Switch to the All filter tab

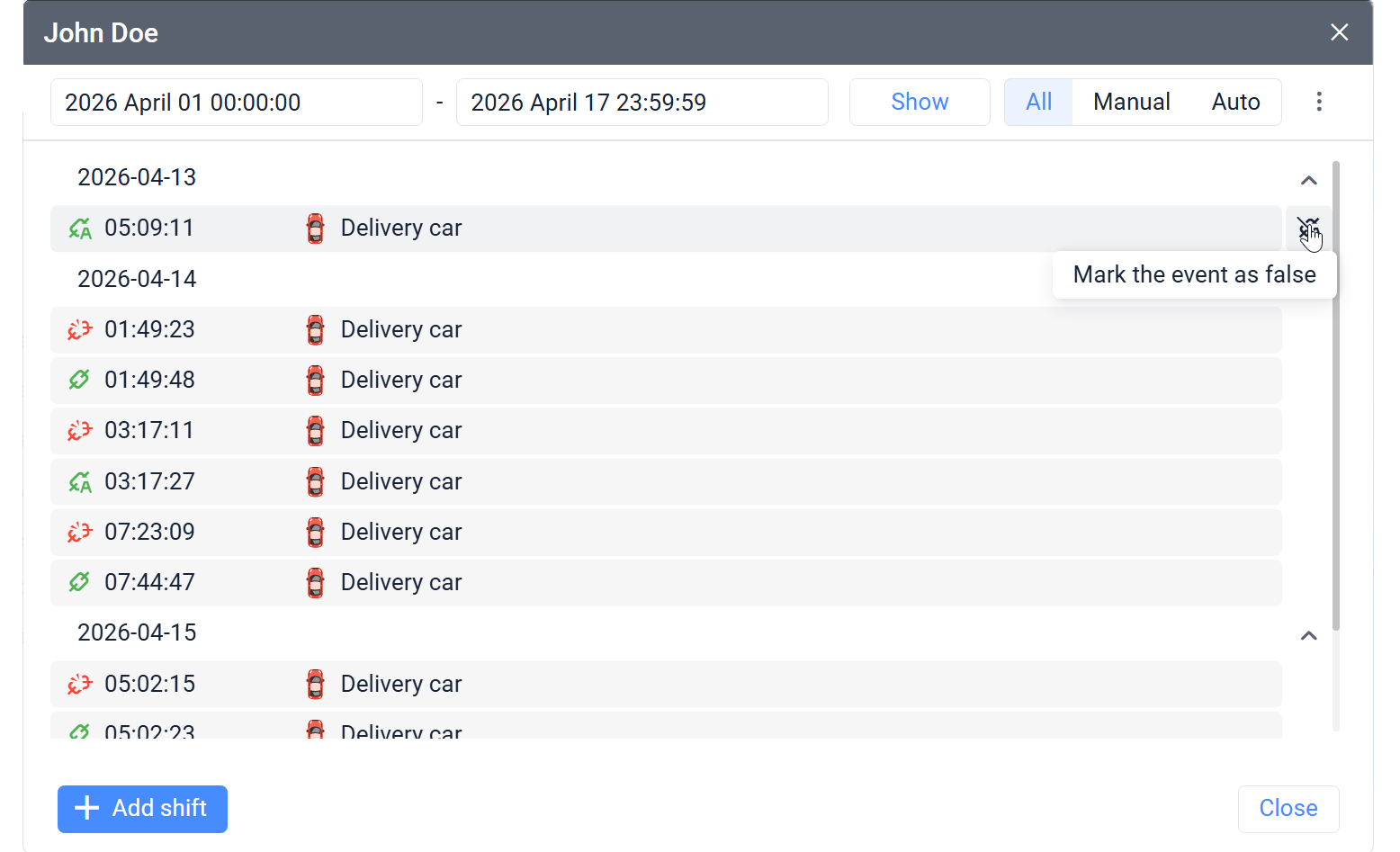coord(1037,102)
